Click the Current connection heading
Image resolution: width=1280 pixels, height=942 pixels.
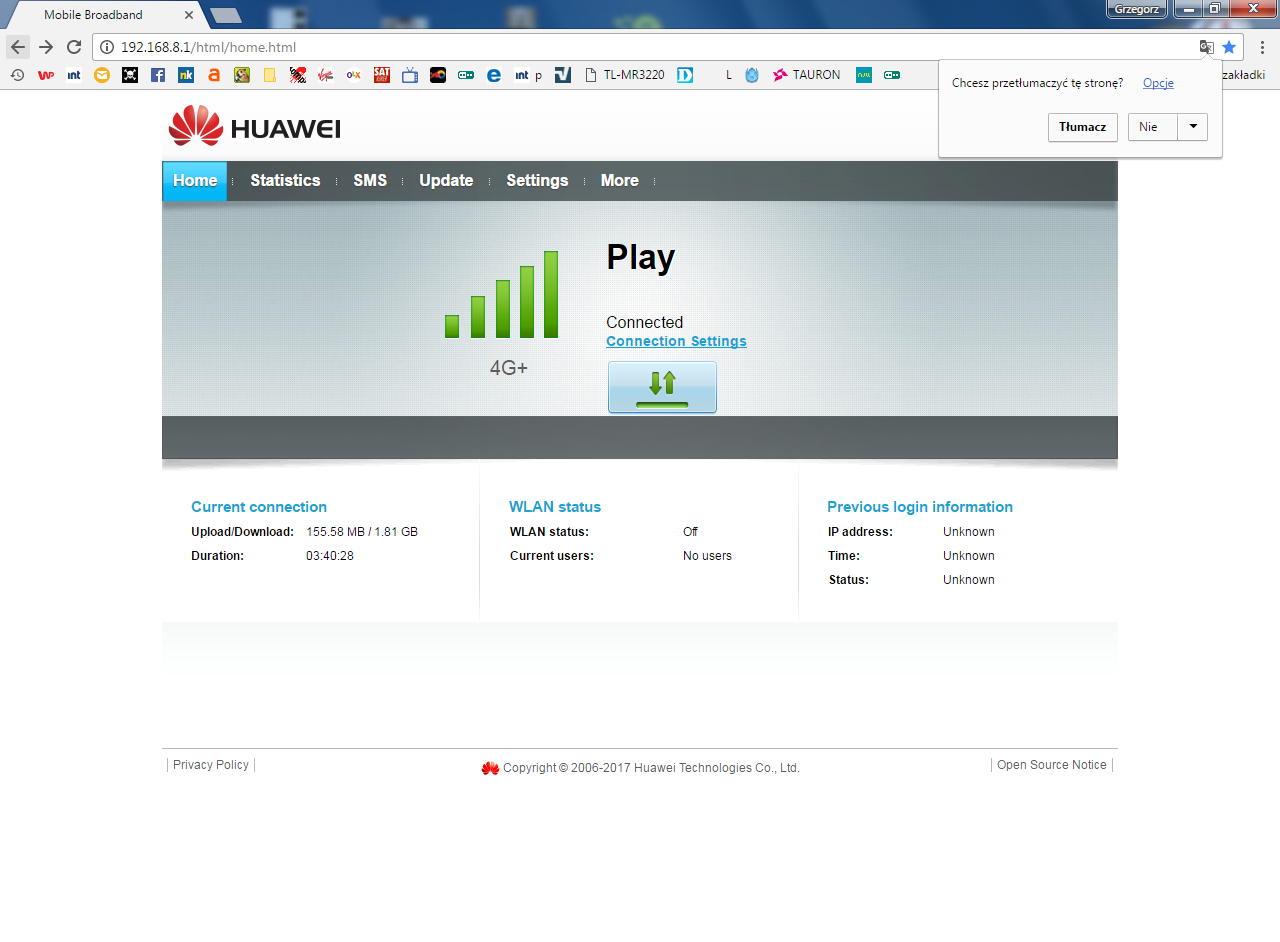259,507
